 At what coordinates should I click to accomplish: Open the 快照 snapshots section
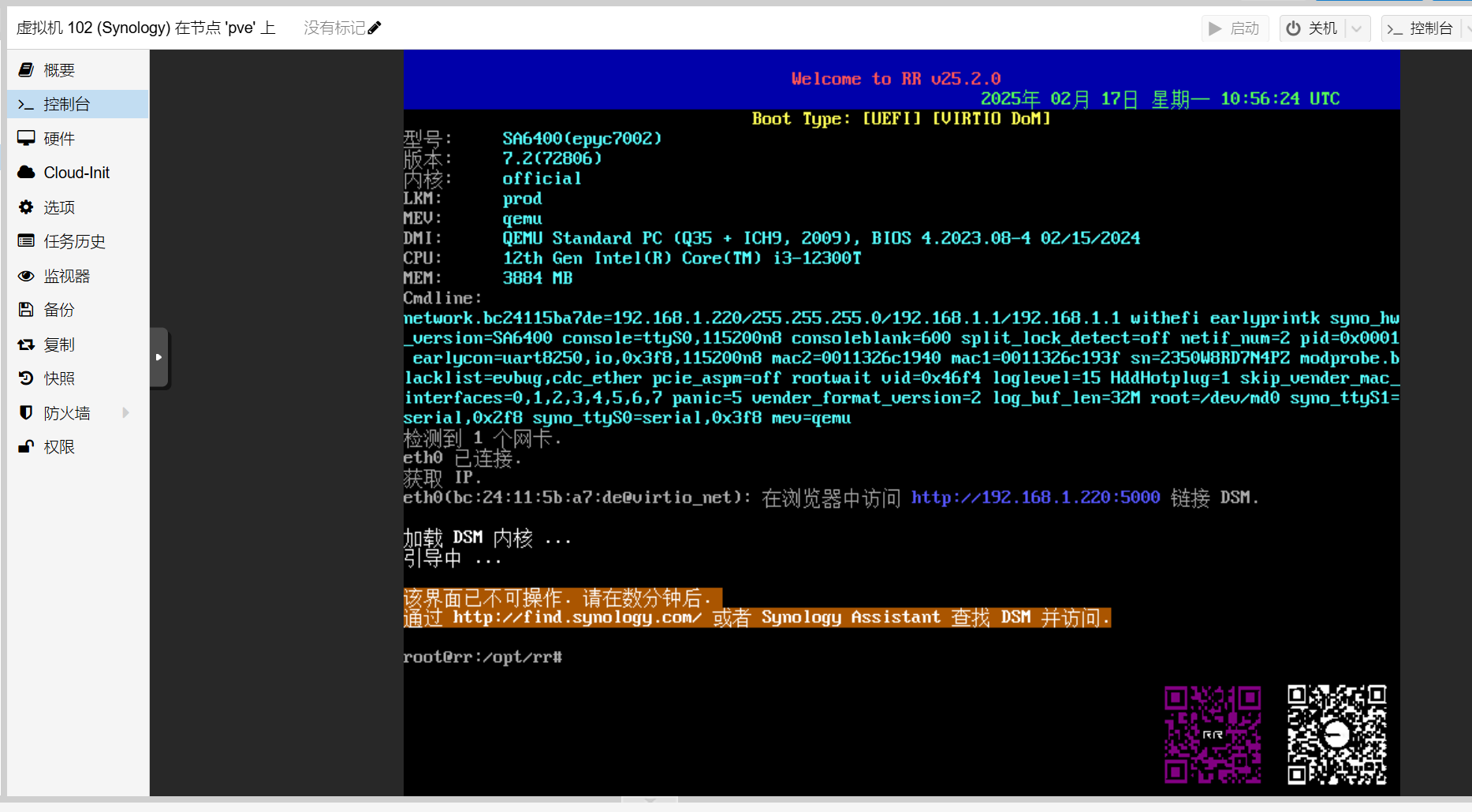tap(78, 378)
